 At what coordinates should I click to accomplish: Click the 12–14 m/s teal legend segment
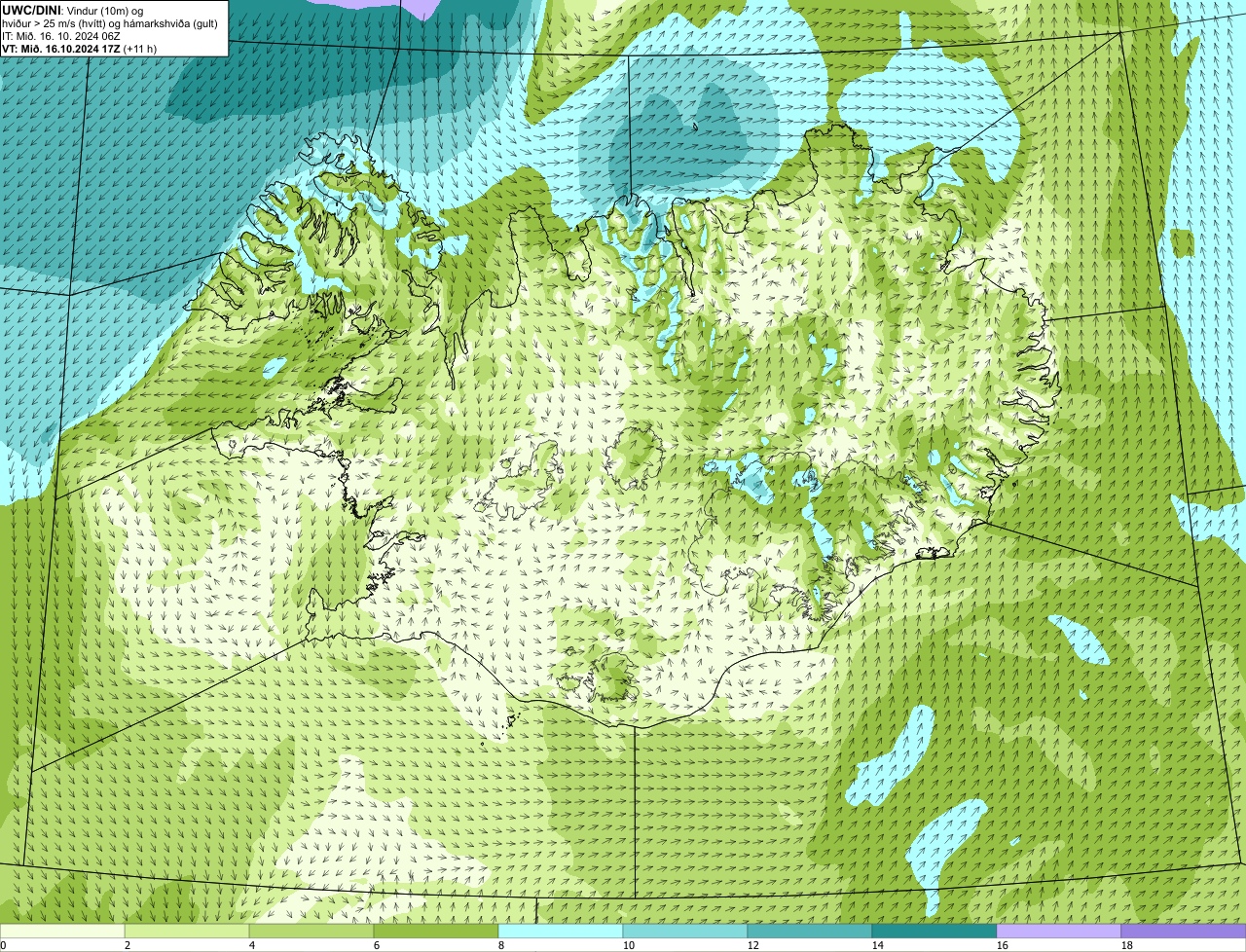(810, 931)
